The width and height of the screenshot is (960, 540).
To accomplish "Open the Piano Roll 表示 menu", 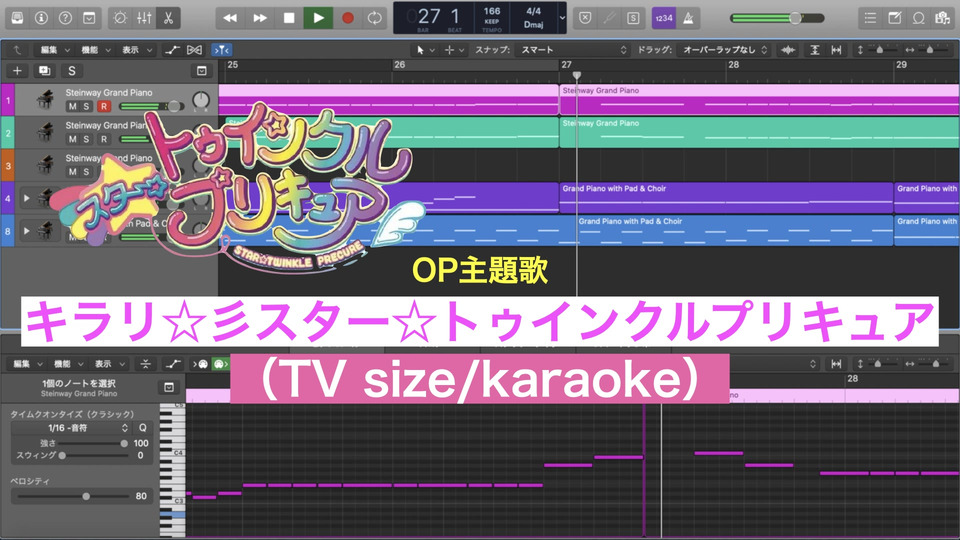I will 109,364.
